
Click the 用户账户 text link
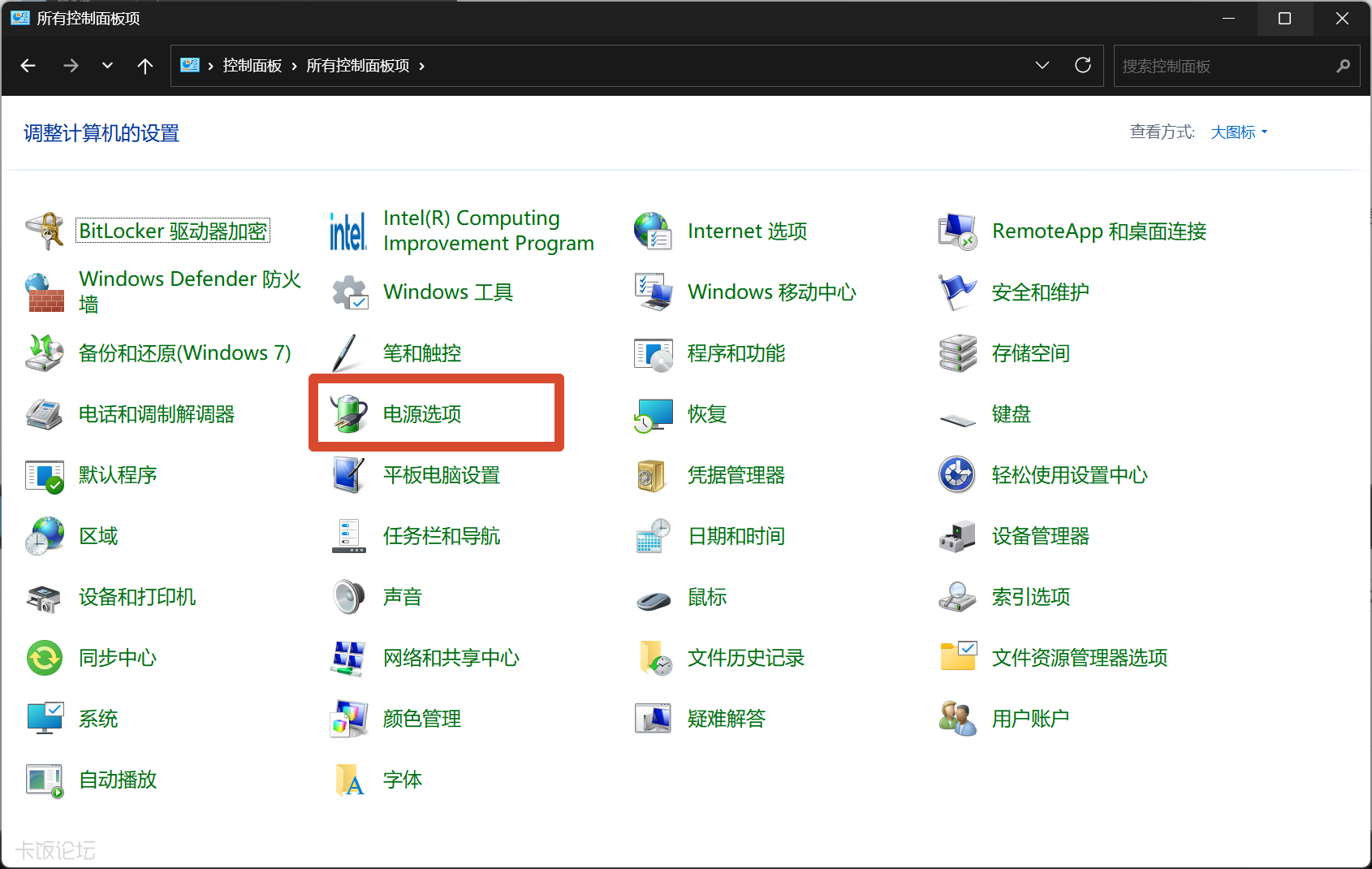1031,719
